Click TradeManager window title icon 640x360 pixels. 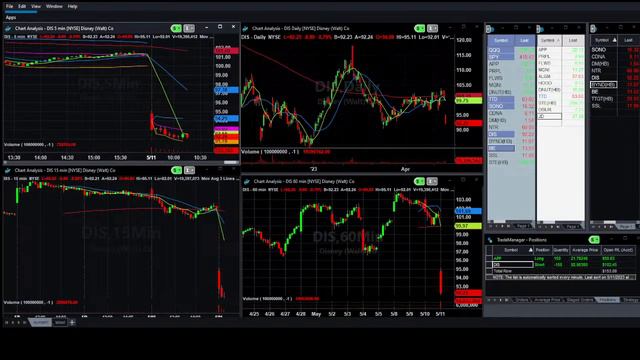pyautogui.click(x=490, y=240)
